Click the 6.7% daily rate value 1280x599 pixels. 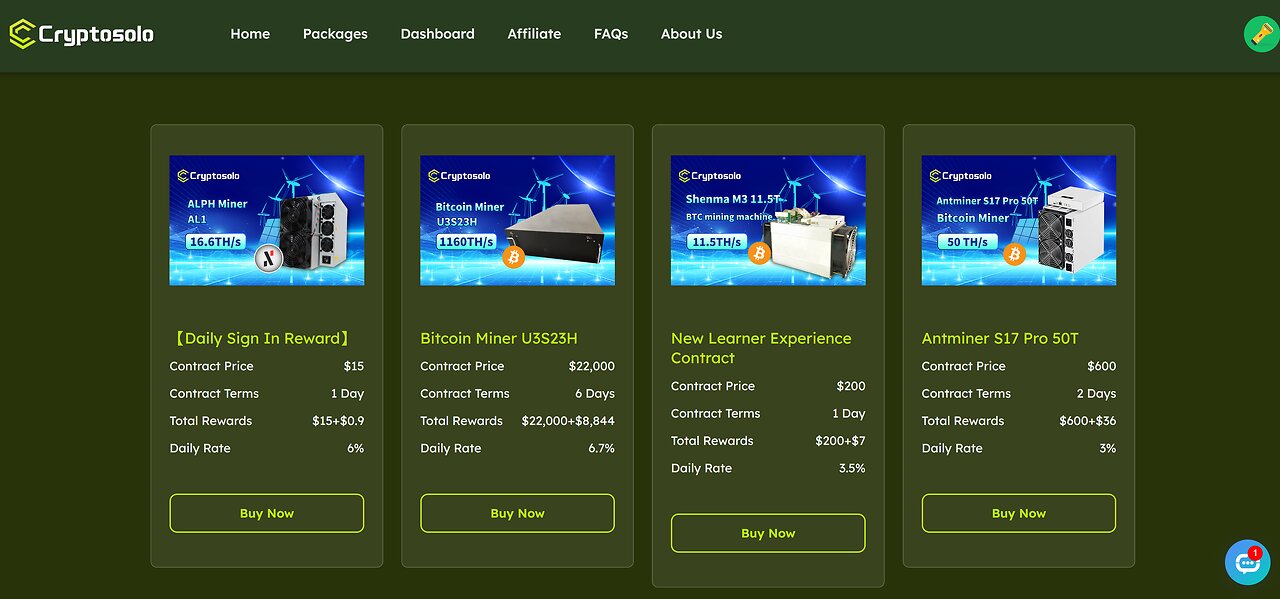tap(602, 448)
